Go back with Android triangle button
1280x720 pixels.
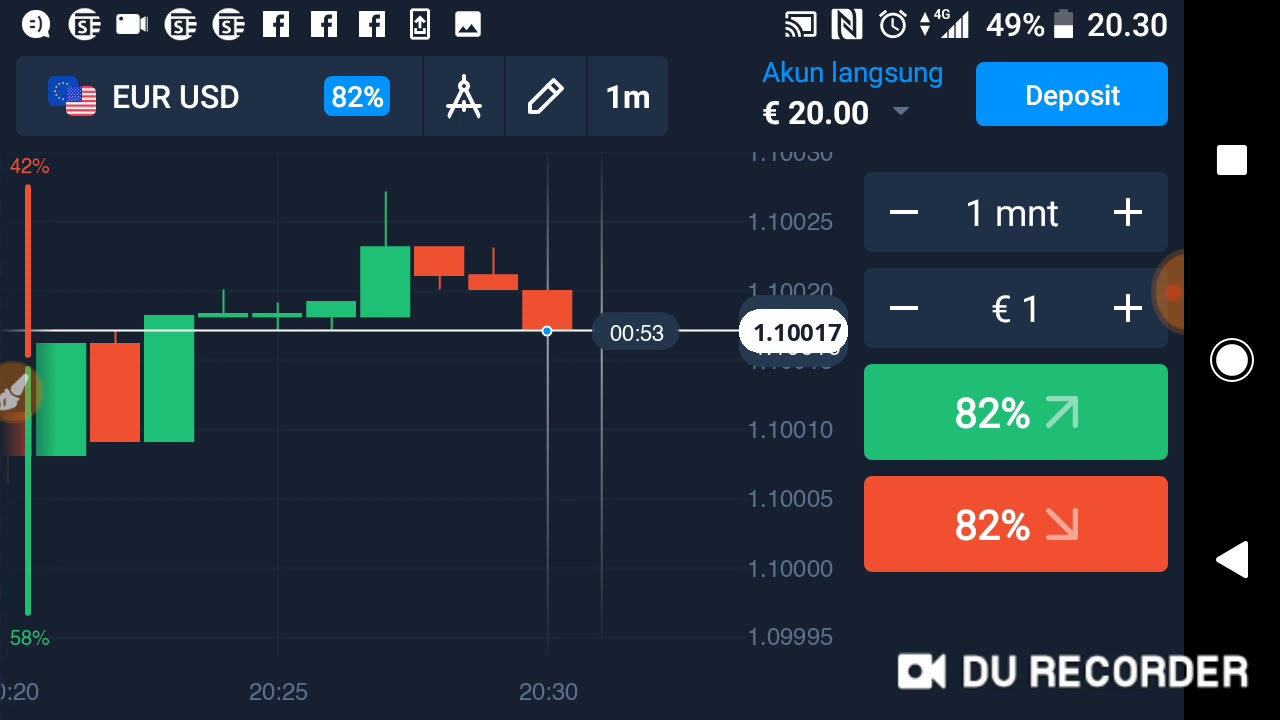point(1232,560)
